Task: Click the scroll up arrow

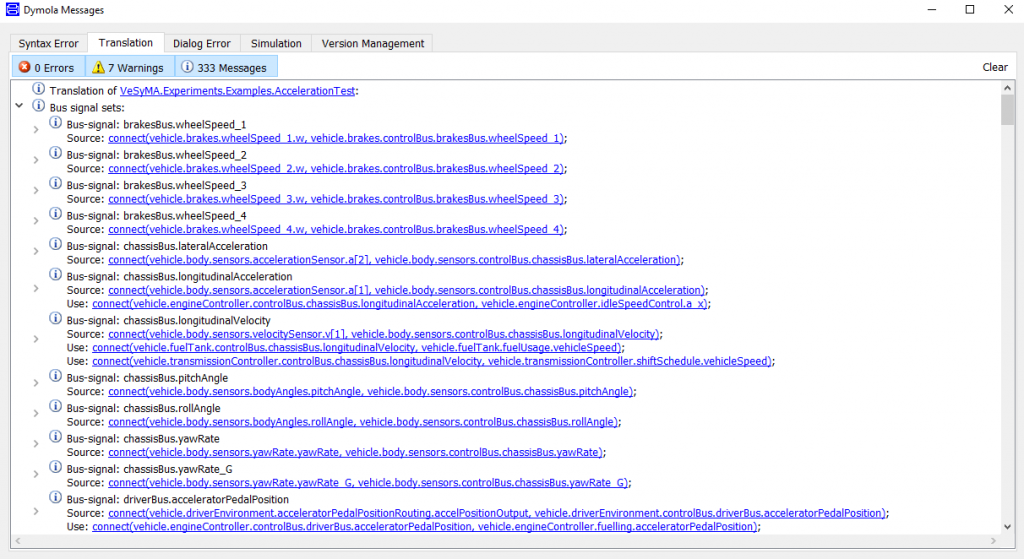Action: click(1007, 88)
